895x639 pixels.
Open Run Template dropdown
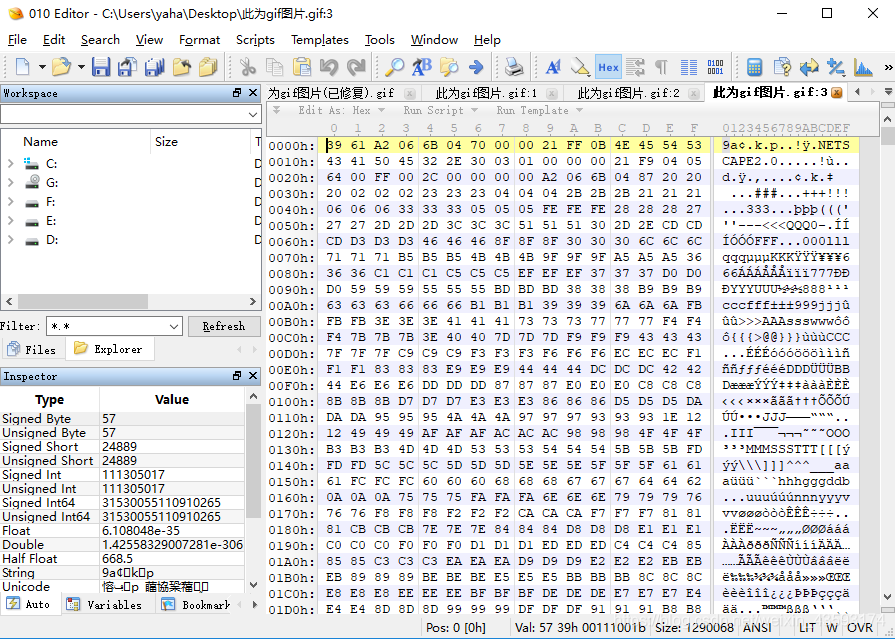539,110
